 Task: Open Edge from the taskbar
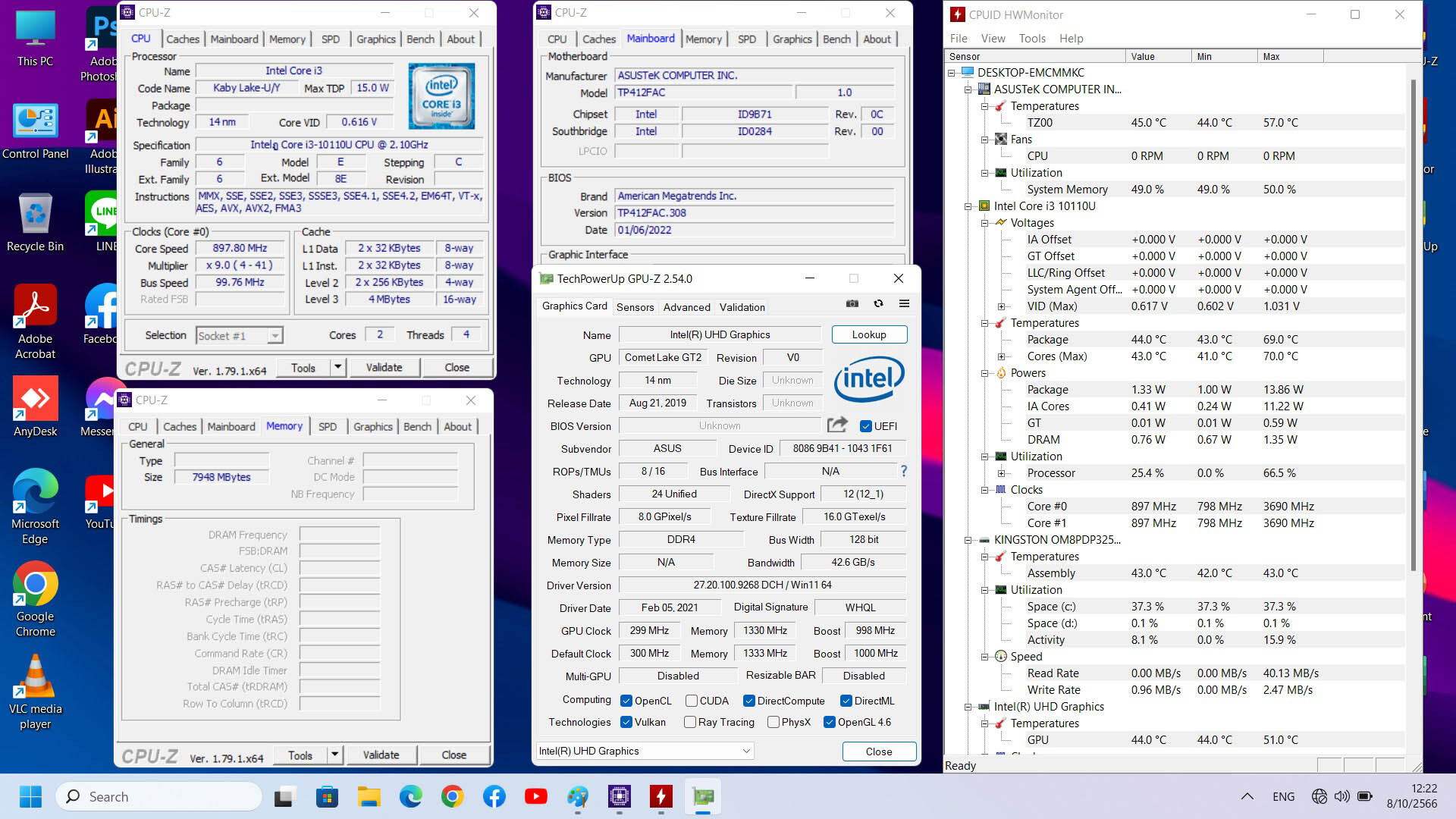click(410, 796)
